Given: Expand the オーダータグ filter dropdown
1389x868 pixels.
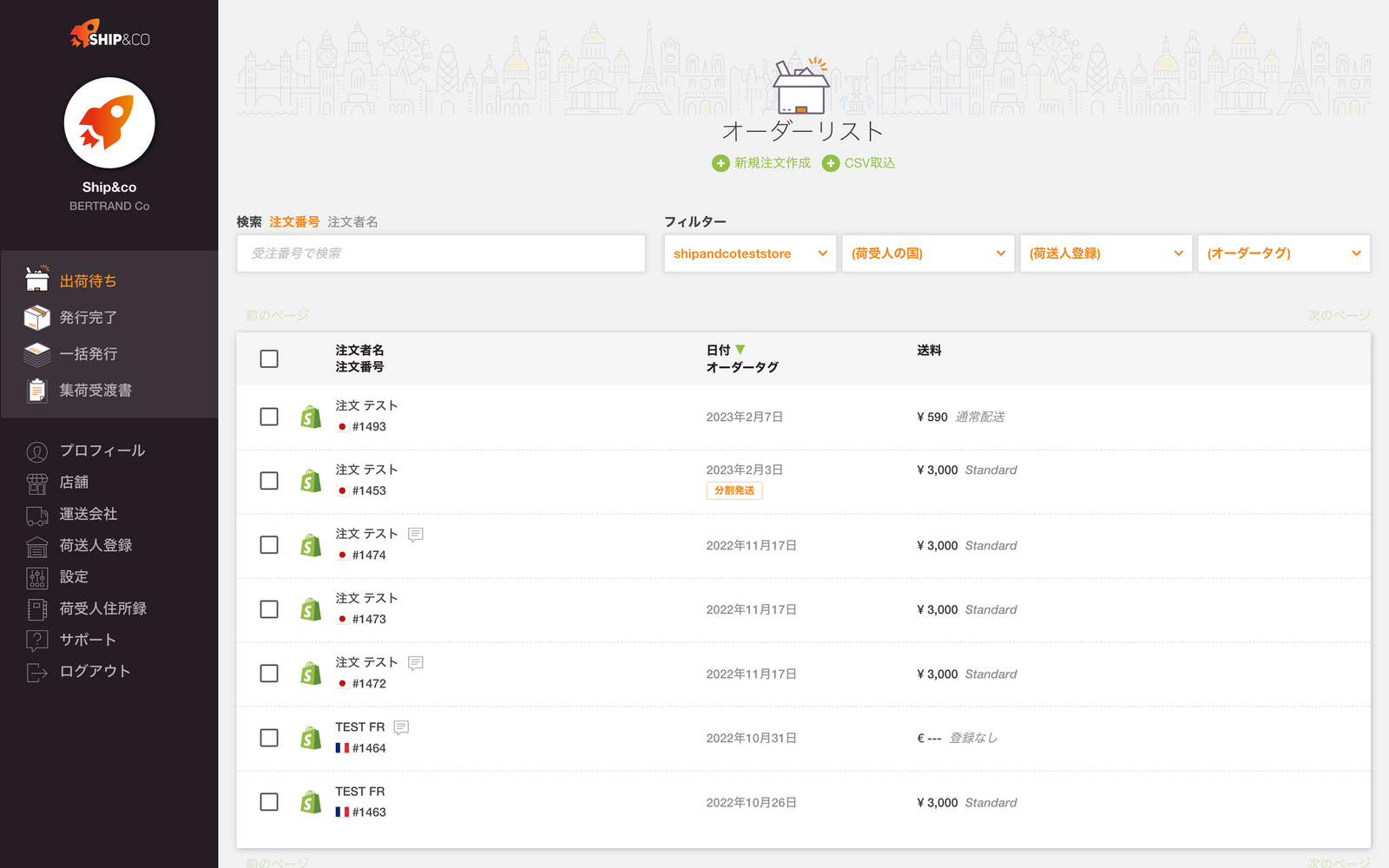Looking at the screenshot, I should [x=1283, y=253].
